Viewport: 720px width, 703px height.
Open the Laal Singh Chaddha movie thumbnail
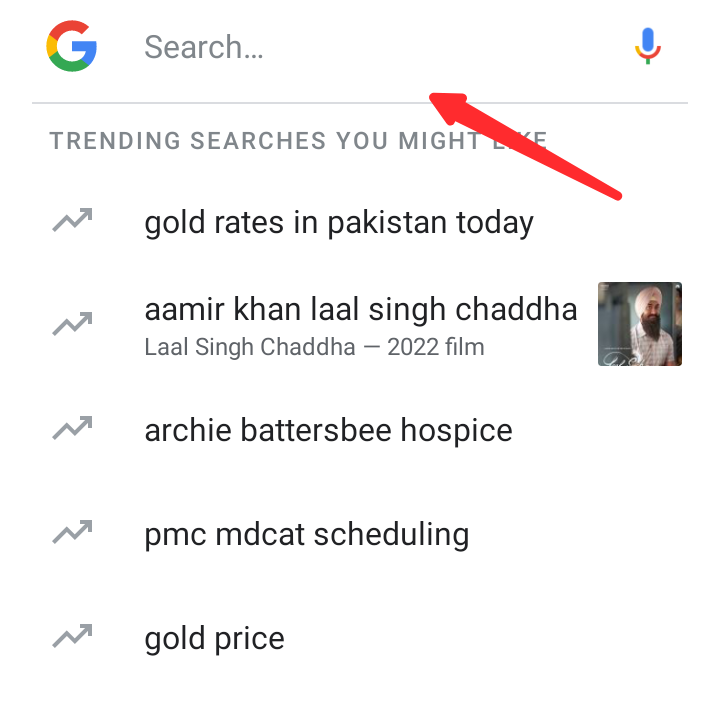tap(639, 324)
